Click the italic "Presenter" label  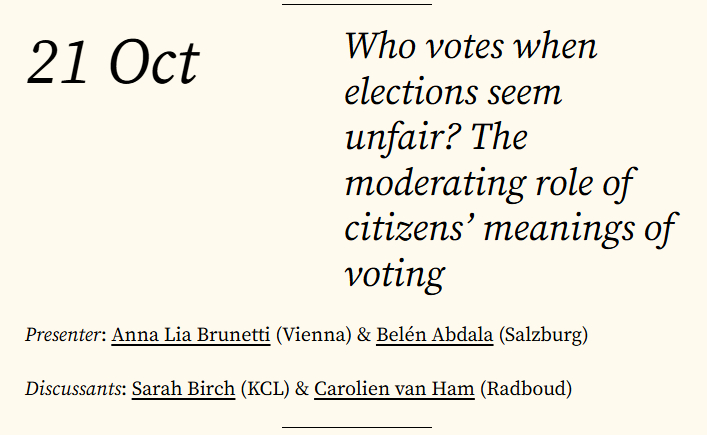pos(64,334)
